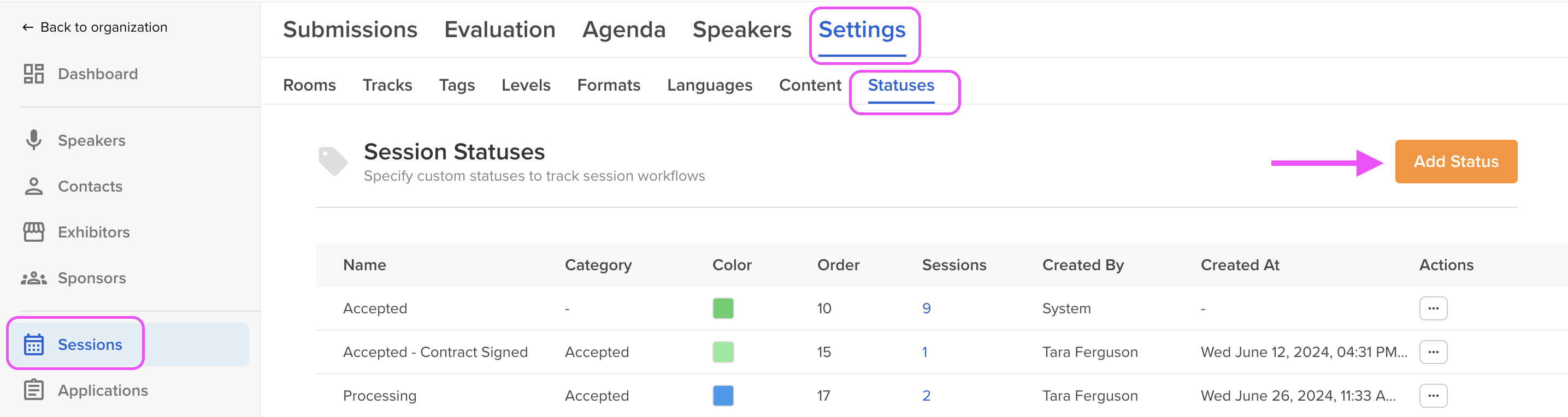Click the Sponsors group icon
The height and width of the screenshot is (417, 1568).
point(33,278)
